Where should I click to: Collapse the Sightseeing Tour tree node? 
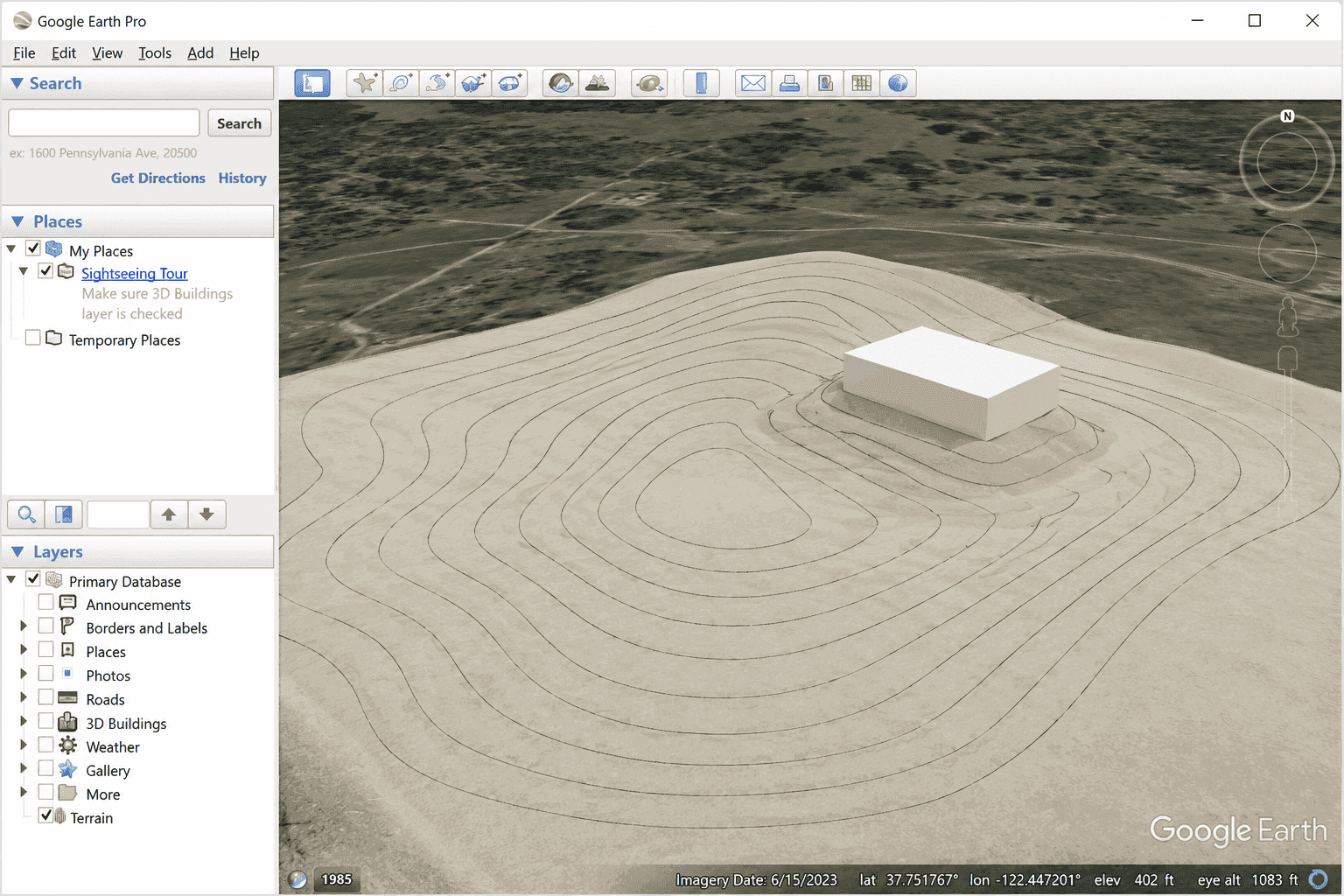coord(24,272)
